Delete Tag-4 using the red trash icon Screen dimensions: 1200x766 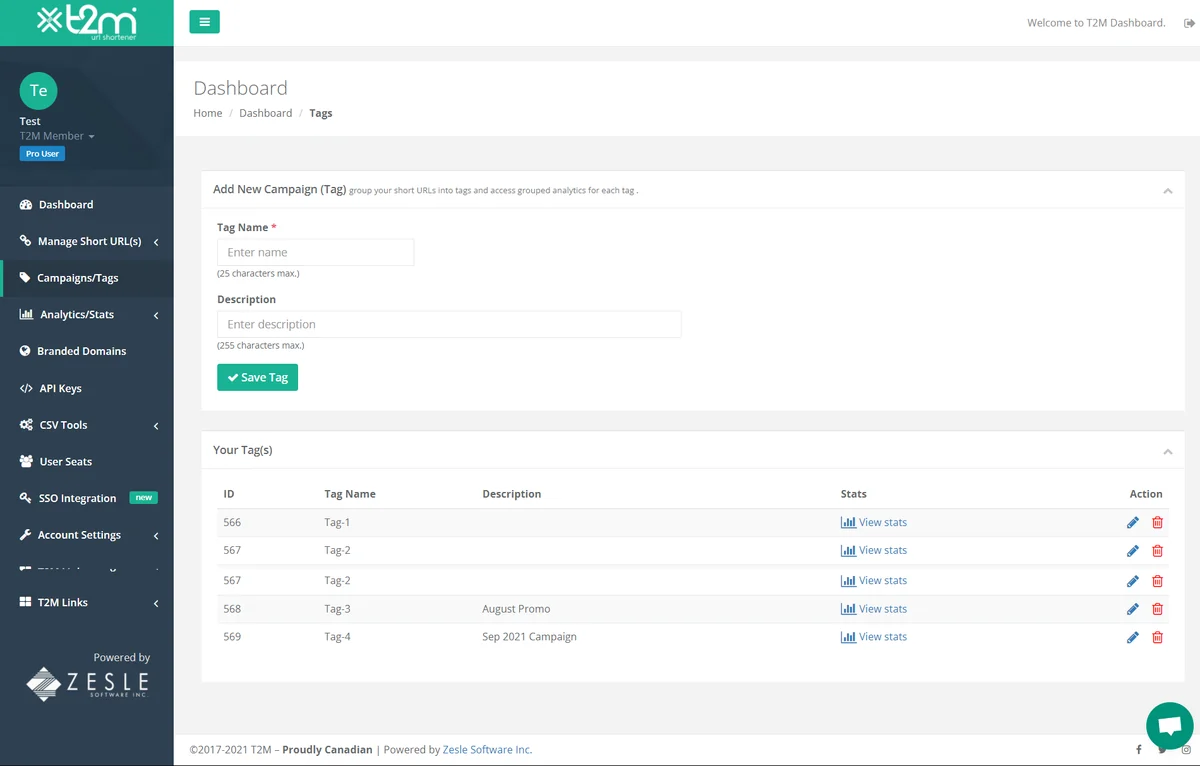click(1157, 637)
